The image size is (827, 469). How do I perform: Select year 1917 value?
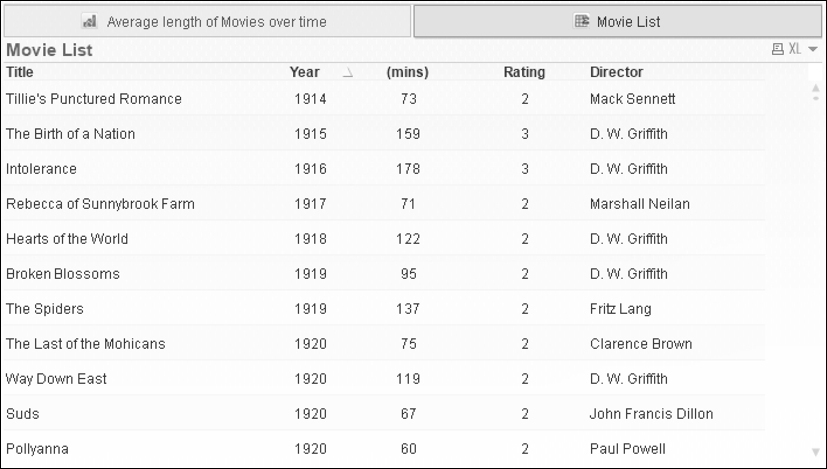click(x=310, y=204)
